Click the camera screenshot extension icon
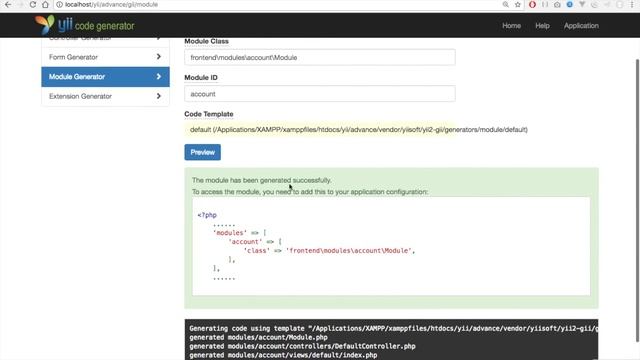This screenshot has width=640, height=360. pyautogui.click(x=557, y=4)
